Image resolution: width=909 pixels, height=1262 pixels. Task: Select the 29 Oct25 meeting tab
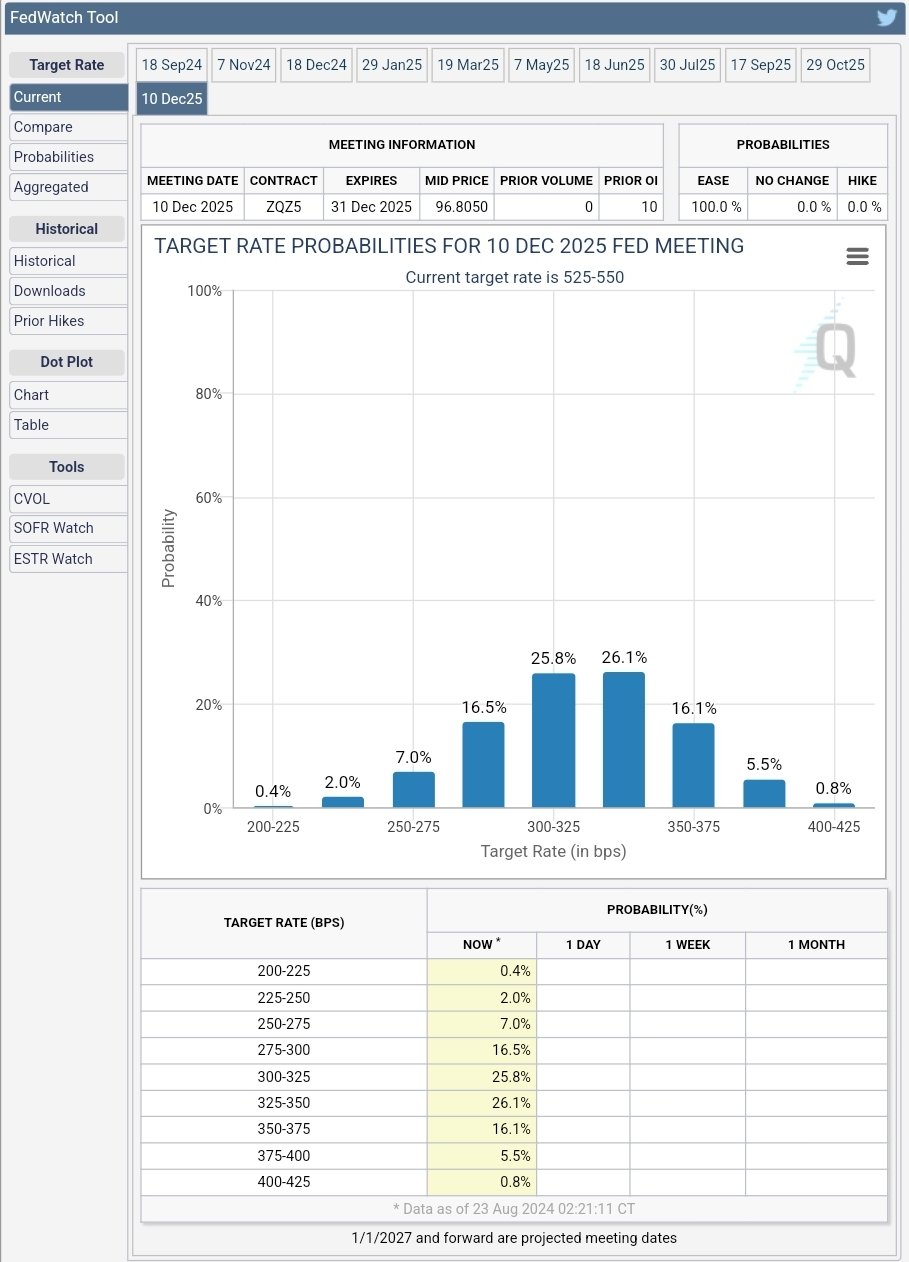click(835, 65)
